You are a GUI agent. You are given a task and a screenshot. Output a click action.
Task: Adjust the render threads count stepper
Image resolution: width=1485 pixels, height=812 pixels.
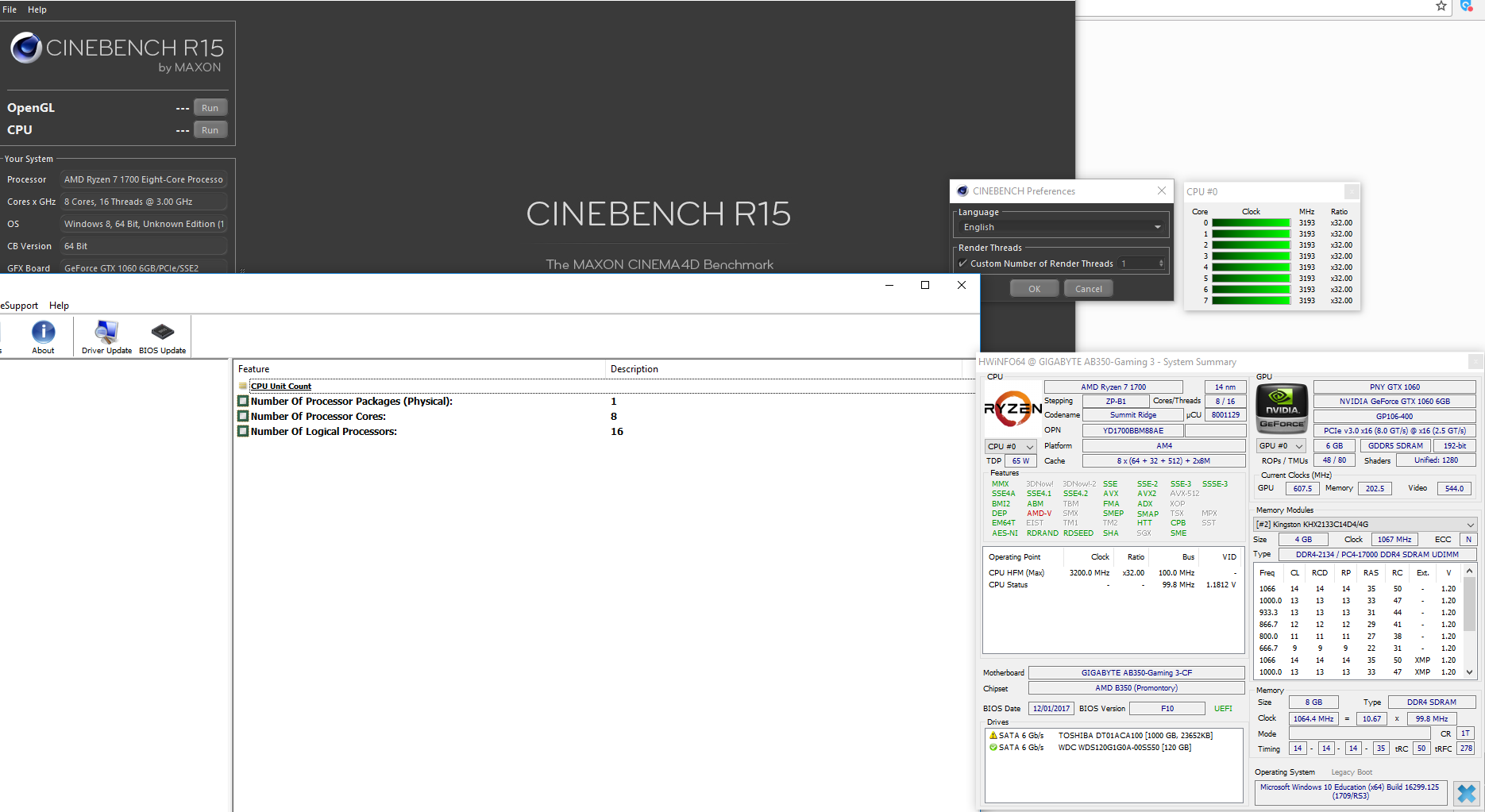coord(1161,264)
